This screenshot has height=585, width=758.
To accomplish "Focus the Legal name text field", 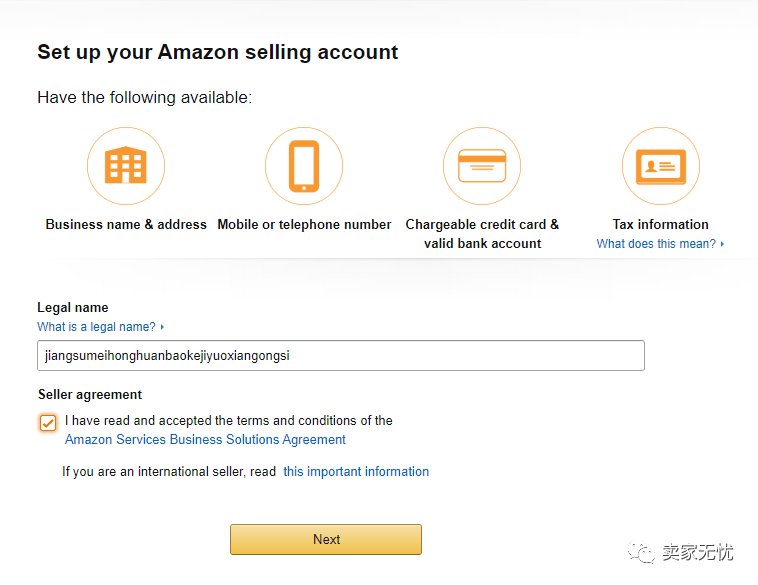I will 340,356.
